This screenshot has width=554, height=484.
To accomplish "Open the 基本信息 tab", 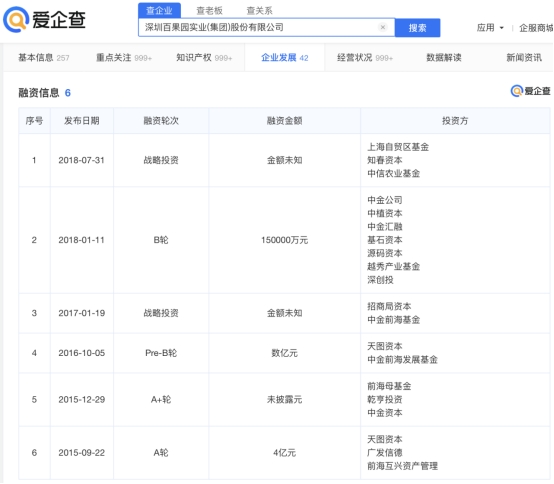I will click(x=44, y=58).
